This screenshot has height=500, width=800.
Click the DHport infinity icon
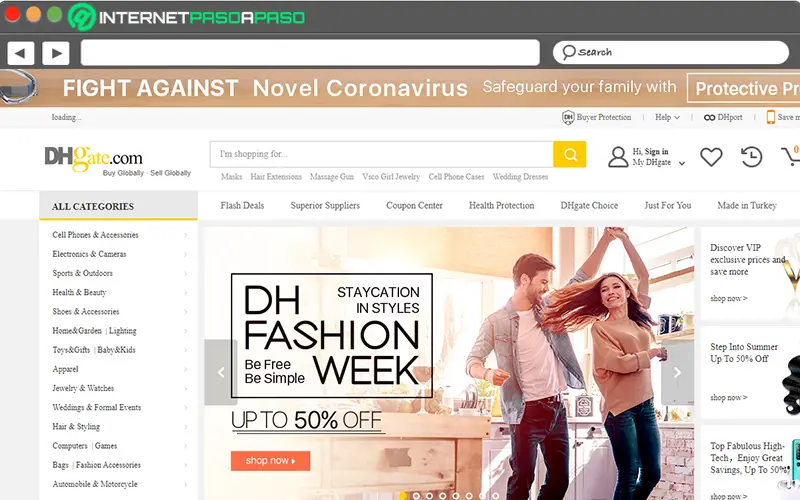click(709, 117)
